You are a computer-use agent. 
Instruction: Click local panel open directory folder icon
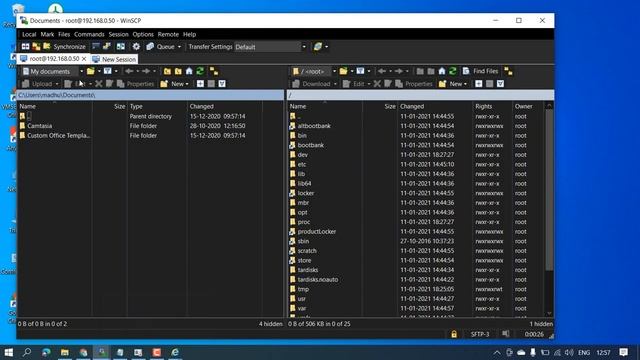pyautogui.click(x=91, y=71)
